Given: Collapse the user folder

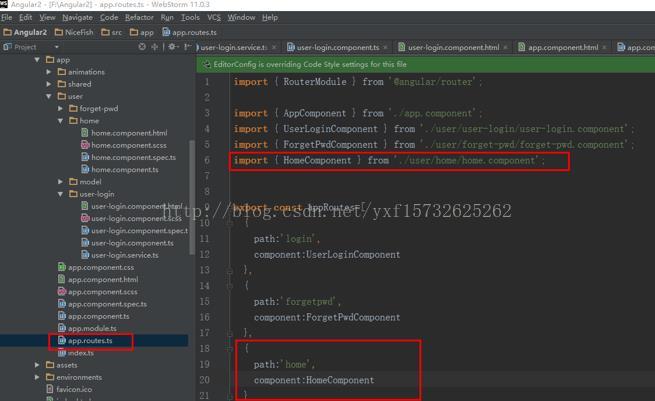Looking at the screenshot, I should [49, 96].
